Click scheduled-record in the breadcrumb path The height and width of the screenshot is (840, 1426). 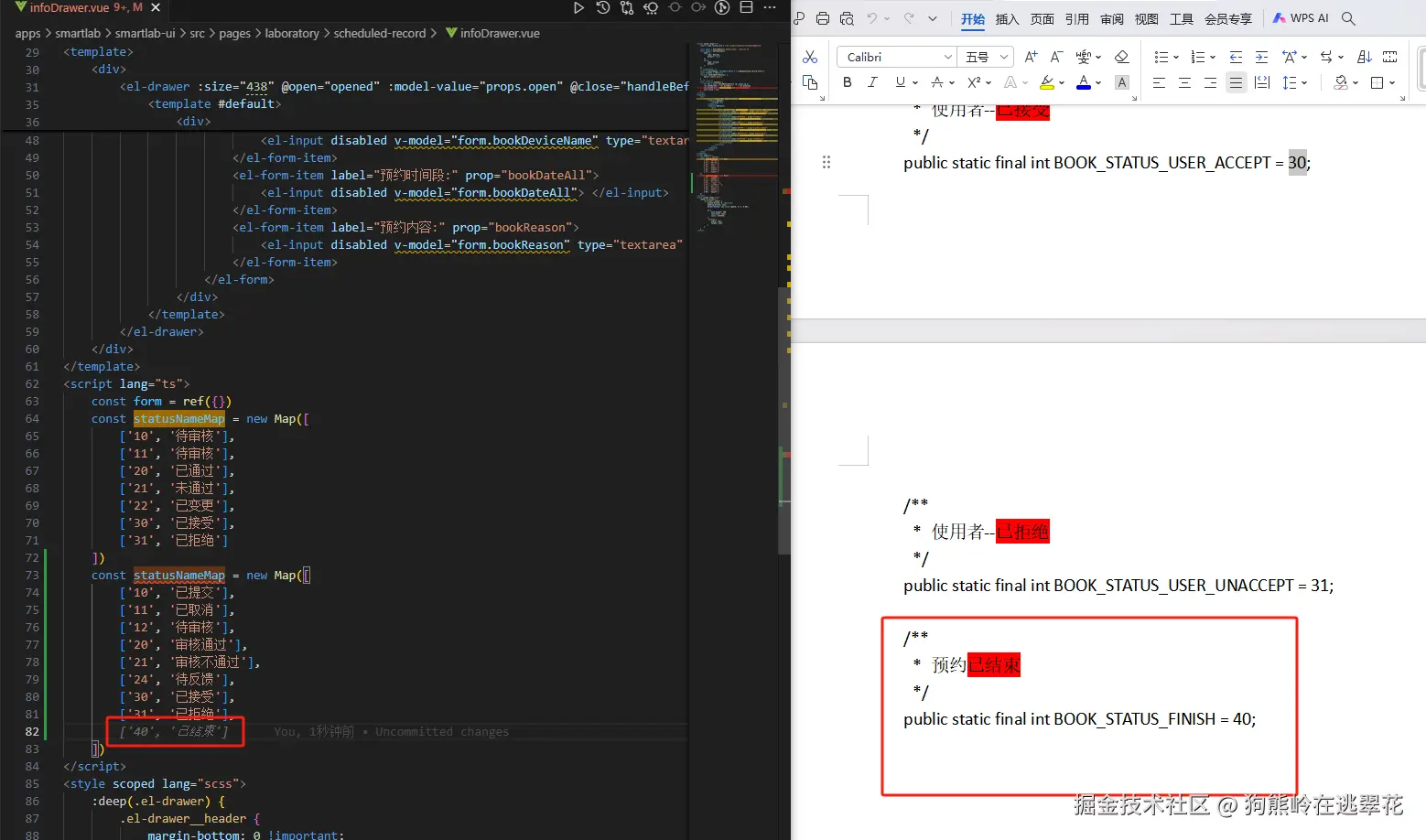tap(379, 34)
